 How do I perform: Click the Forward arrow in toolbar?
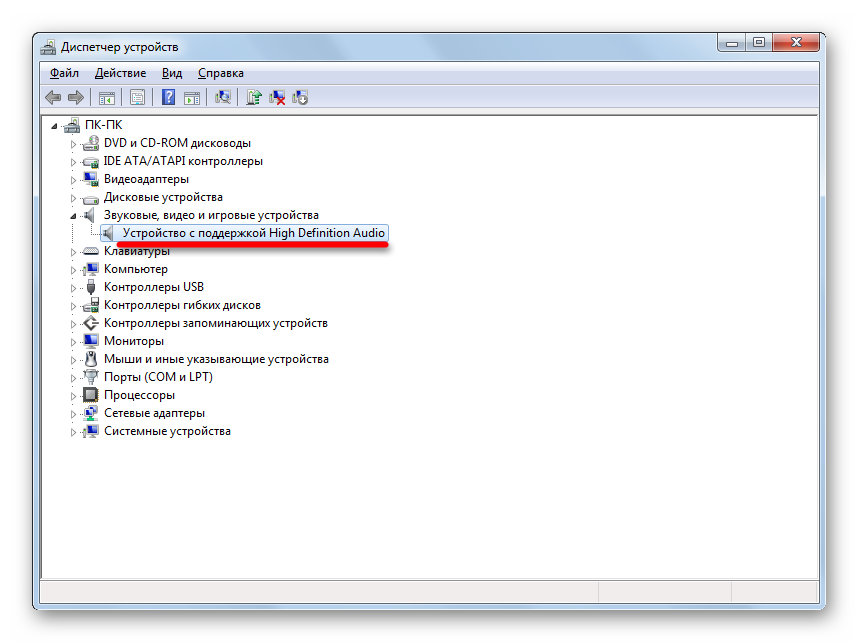[x=76, y=98]
